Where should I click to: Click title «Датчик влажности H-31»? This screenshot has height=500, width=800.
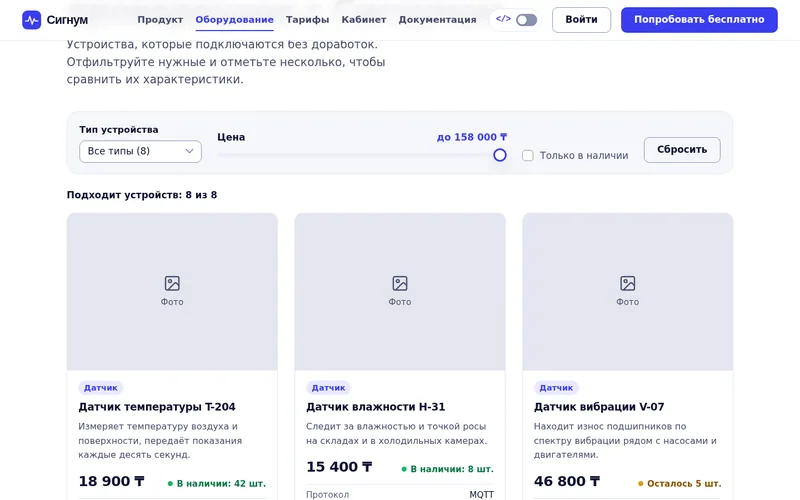click(376, 407)
